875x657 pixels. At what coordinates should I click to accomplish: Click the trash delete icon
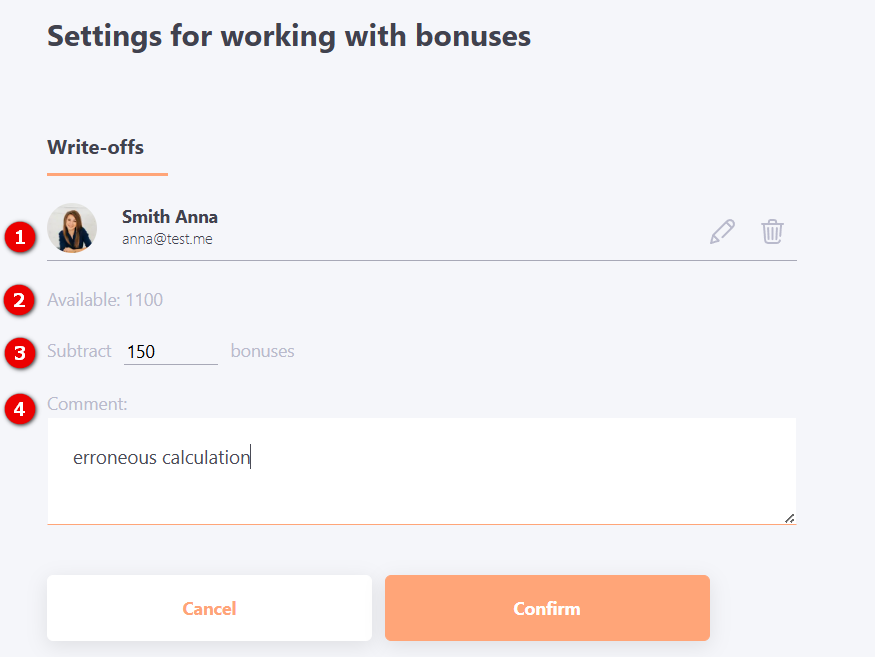coord(772,231)
